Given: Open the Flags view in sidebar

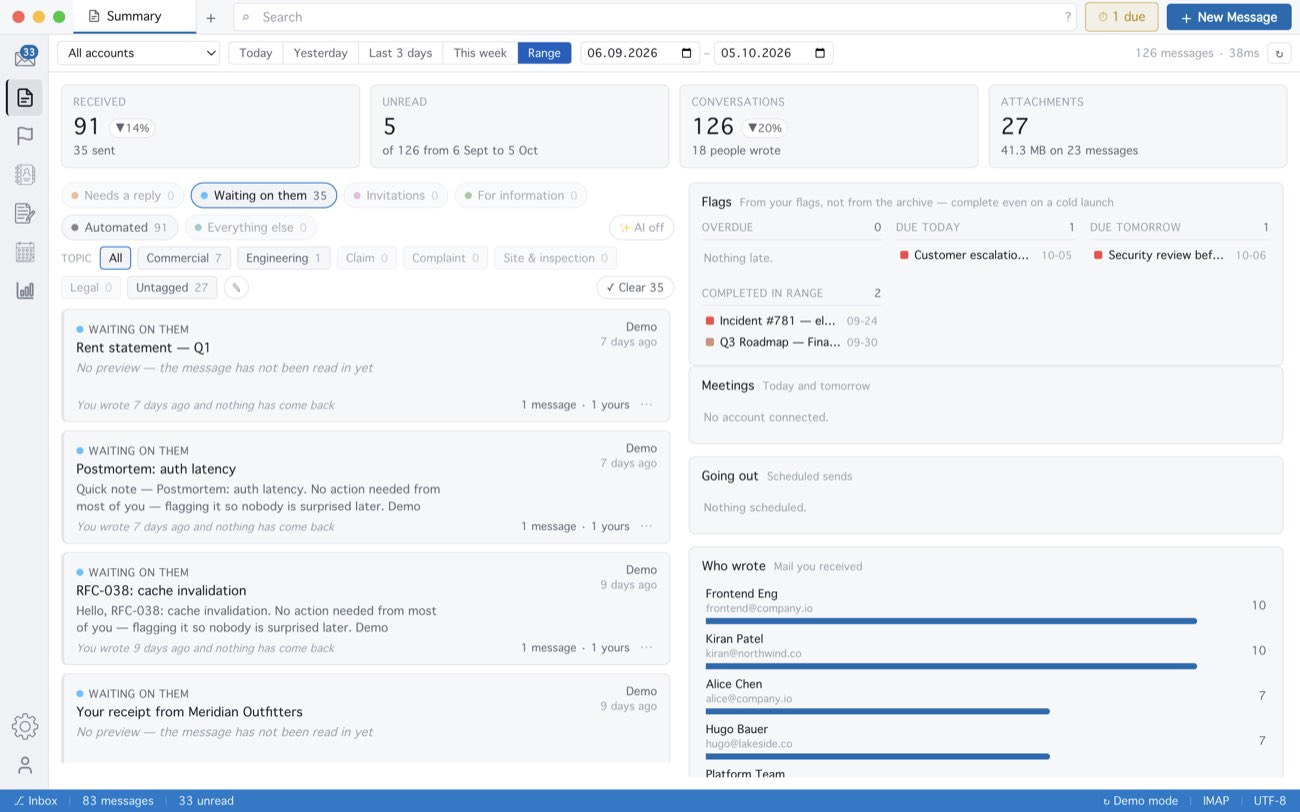Looking at the screenshot, I should pos(25,136).
